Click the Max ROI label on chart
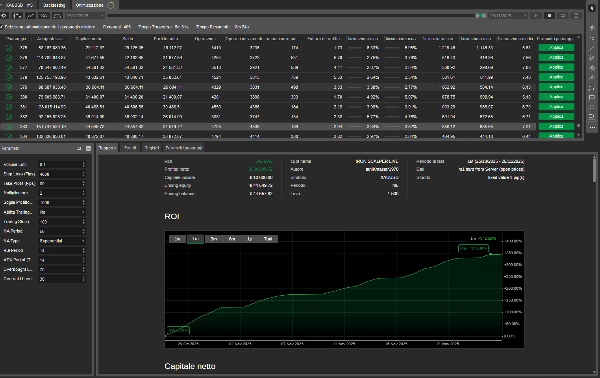The width and height of the screenshot is (600, 378). pos(473,248)
